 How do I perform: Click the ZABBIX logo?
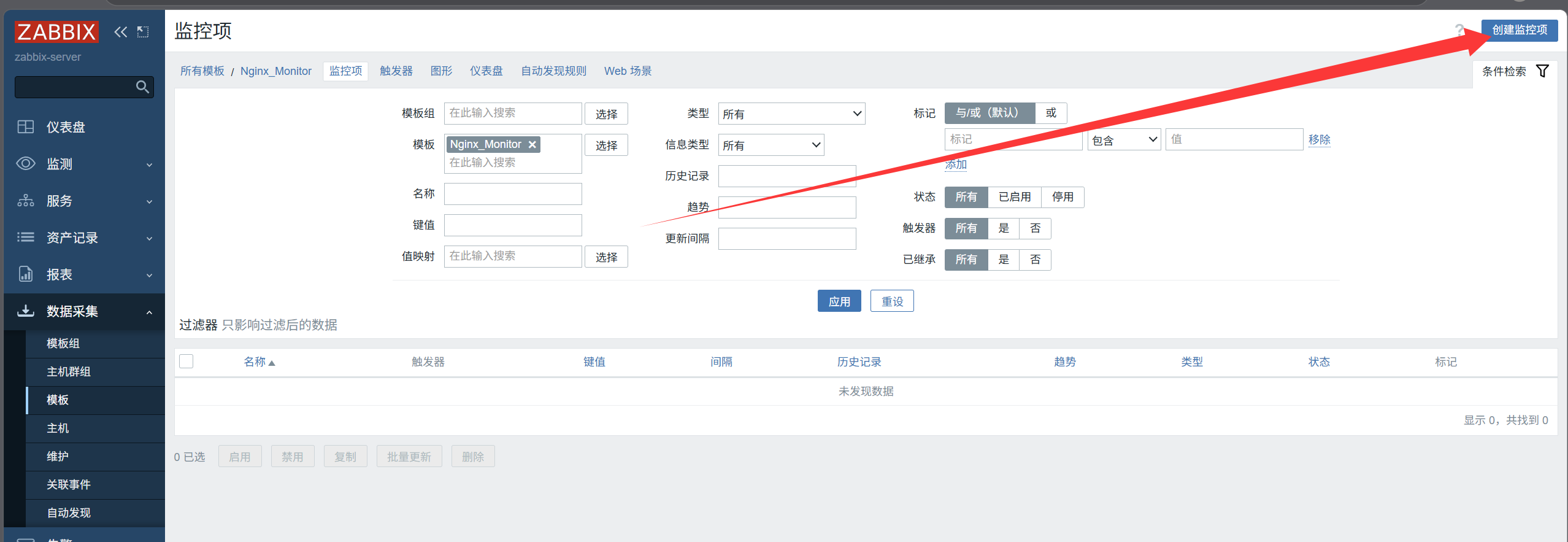(56, 31)
